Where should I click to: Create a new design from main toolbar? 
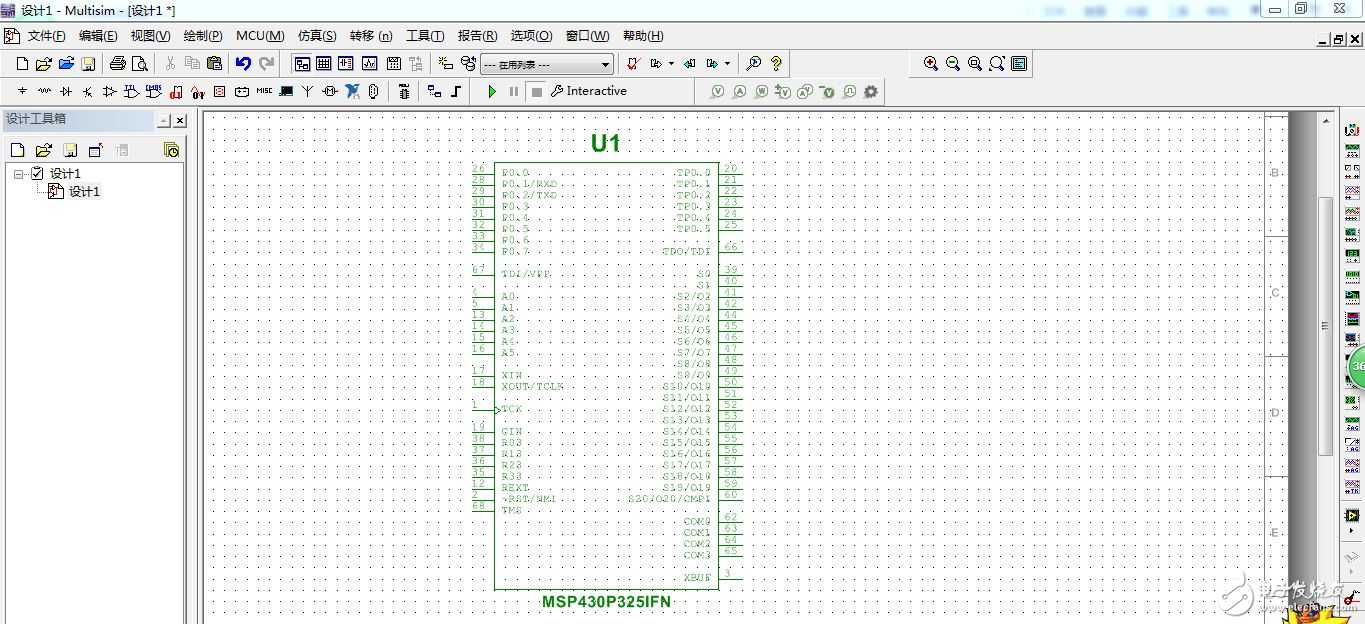(22, 64)
